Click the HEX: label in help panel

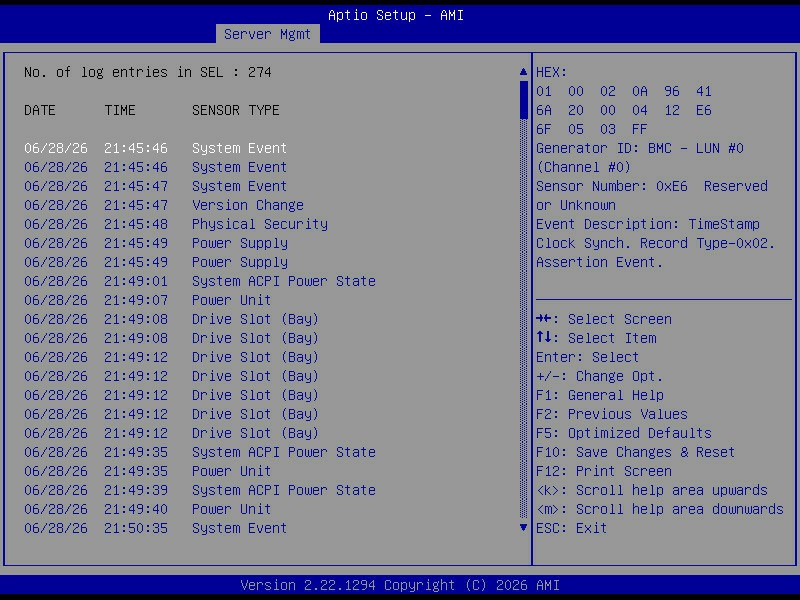(552, 72)
